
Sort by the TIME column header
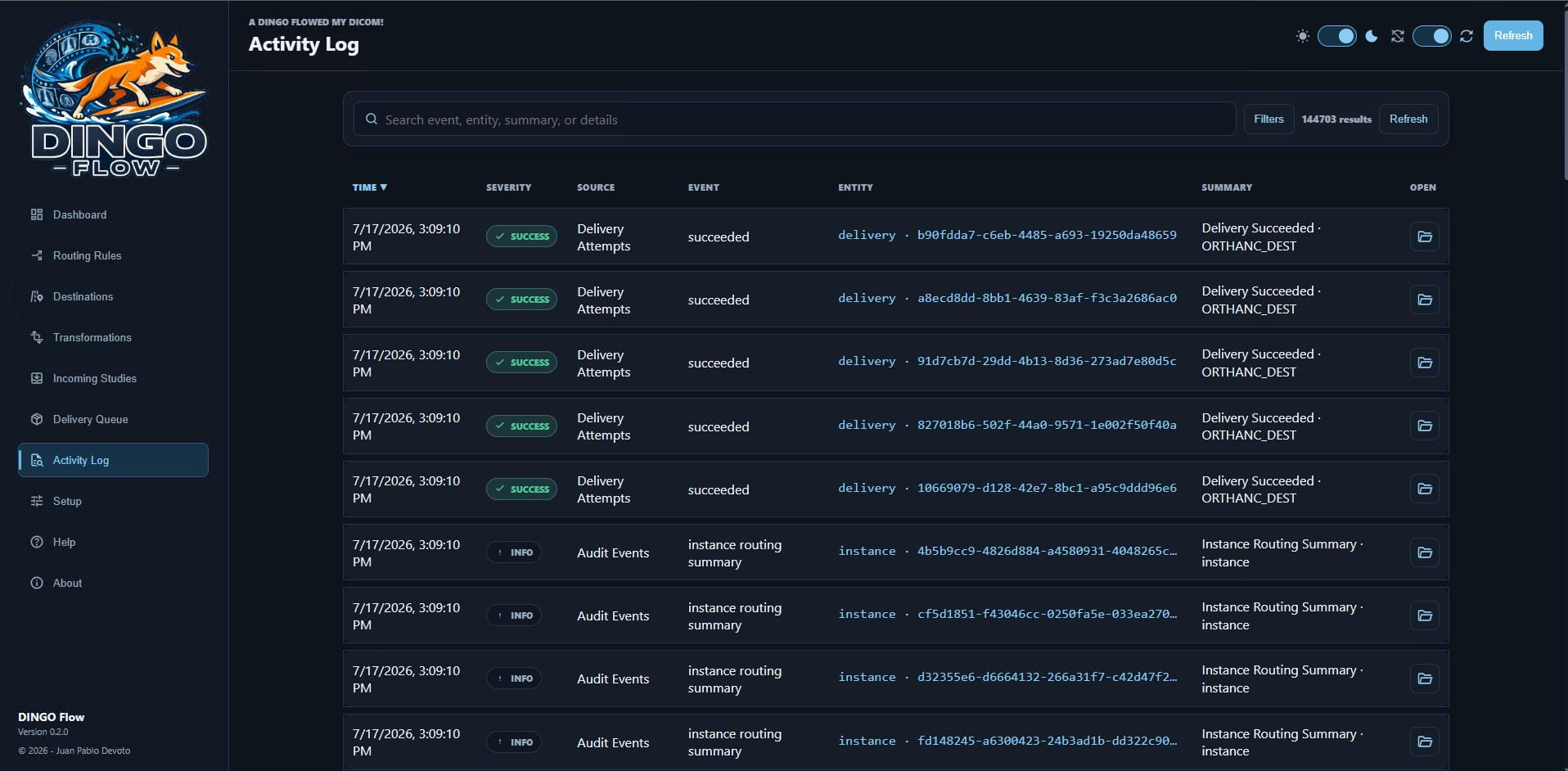click(369, 187)
